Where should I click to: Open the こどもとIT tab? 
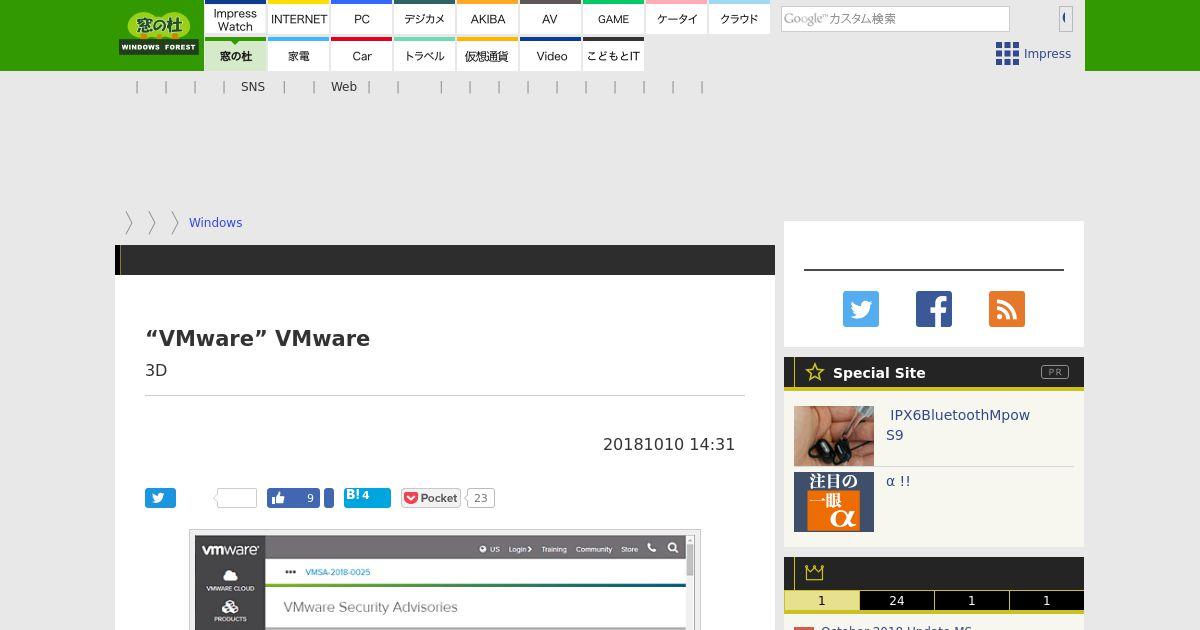click(x=613, y=55)
